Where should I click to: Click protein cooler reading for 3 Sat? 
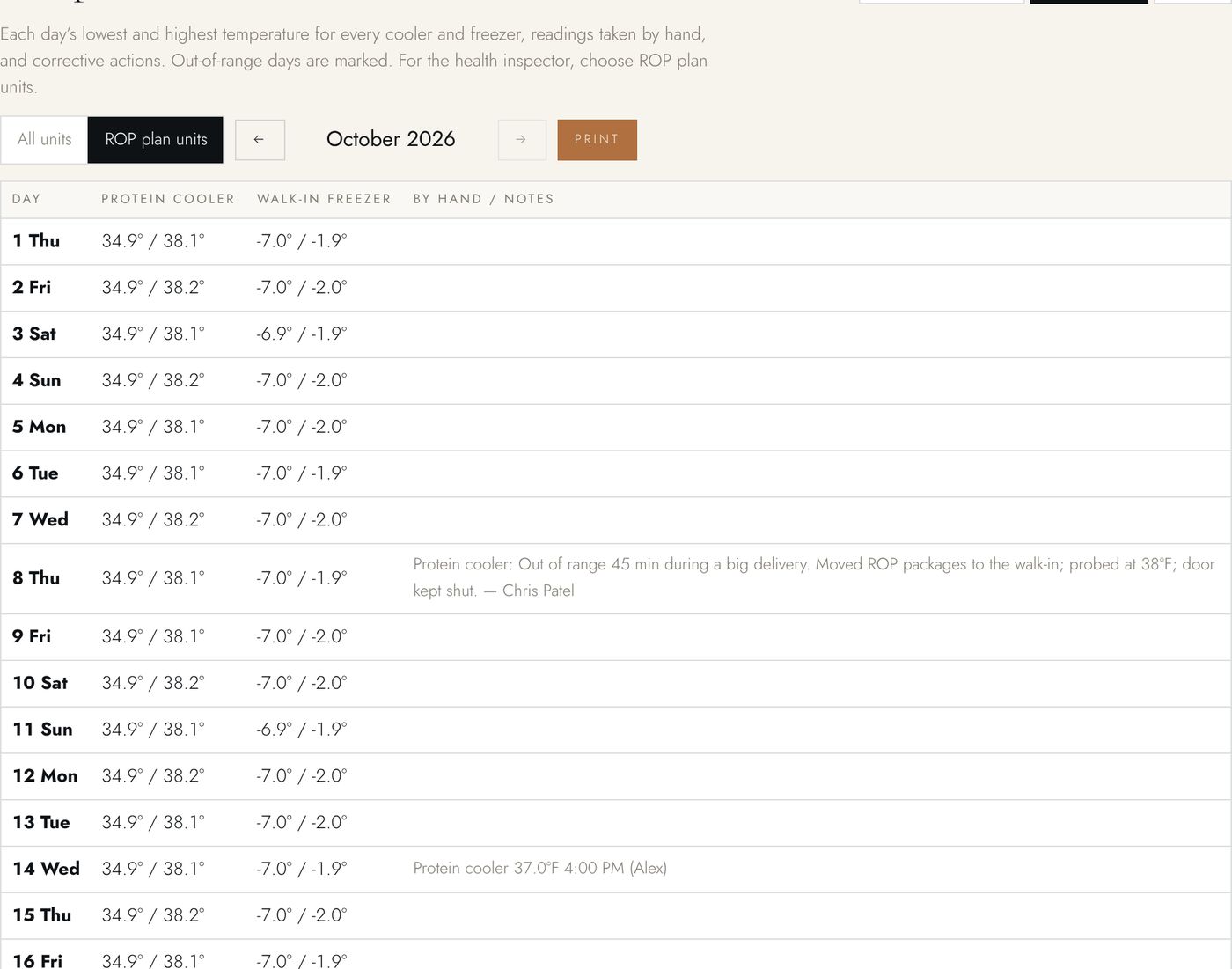(x=153, y=334)
